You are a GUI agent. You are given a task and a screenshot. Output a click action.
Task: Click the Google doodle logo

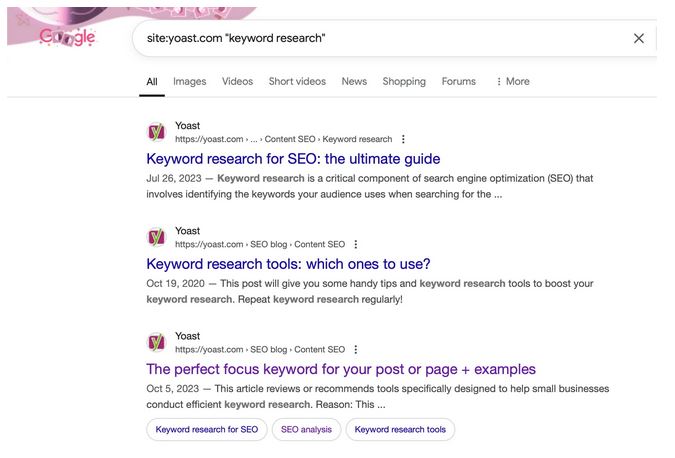pyautogui.click(x=67, y=37)
